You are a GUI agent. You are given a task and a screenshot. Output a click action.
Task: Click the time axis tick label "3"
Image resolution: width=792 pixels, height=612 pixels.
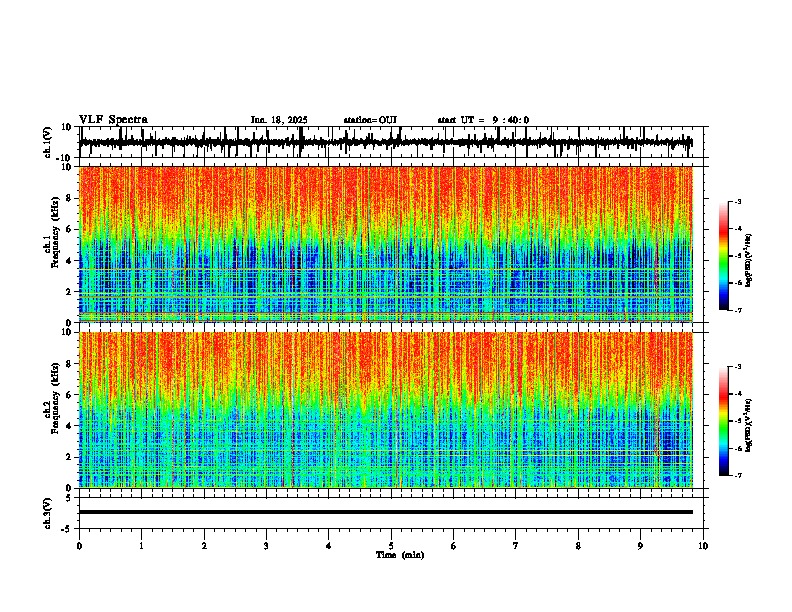tap(266, 546)
